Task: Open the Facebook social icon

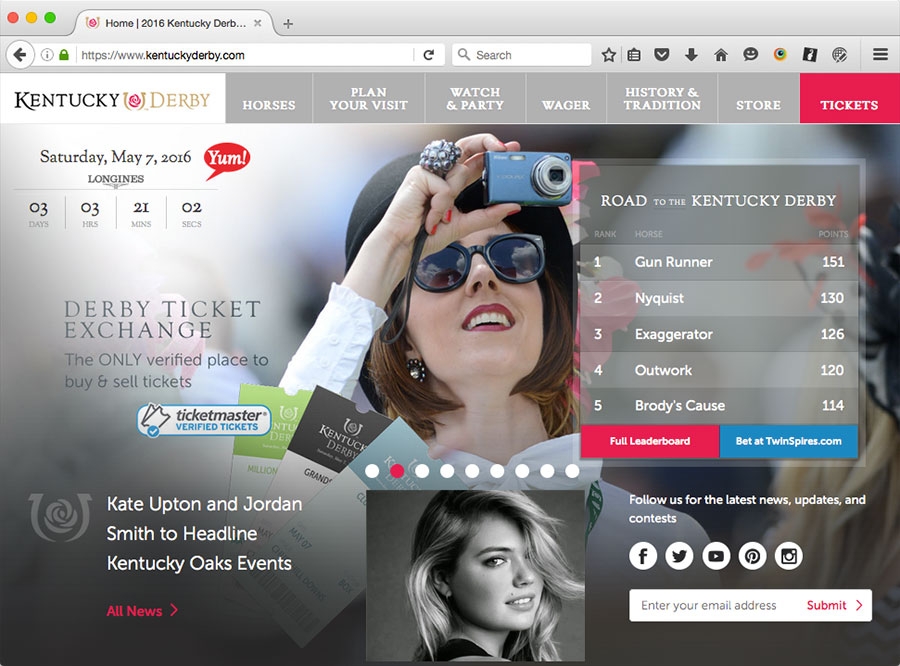Action: pyautogui.click(x=643, y=556)
